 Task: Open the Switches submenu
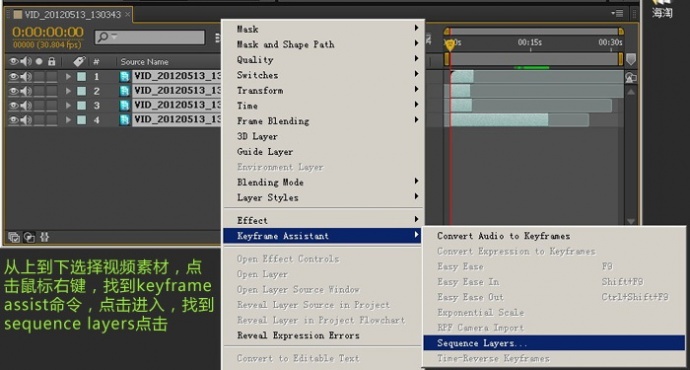[x=323, y=75]
